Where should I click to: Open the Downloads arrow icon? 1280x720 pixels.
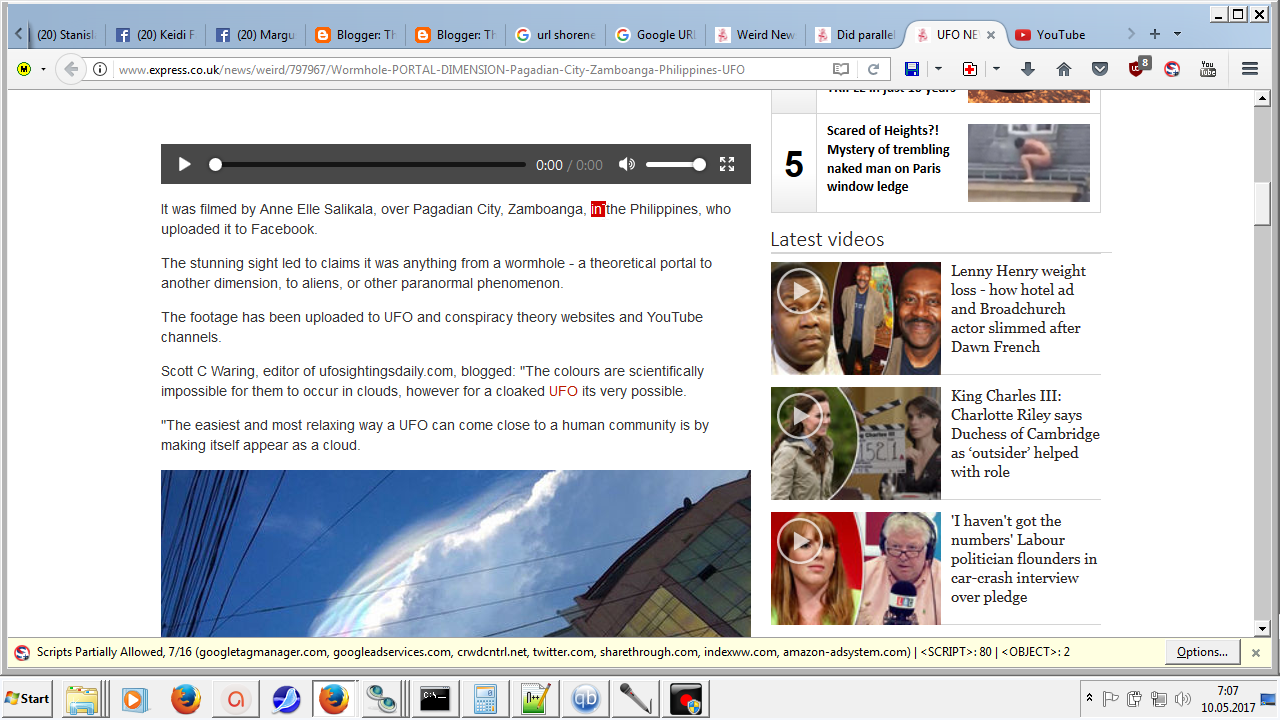[x=1028, y=69]
